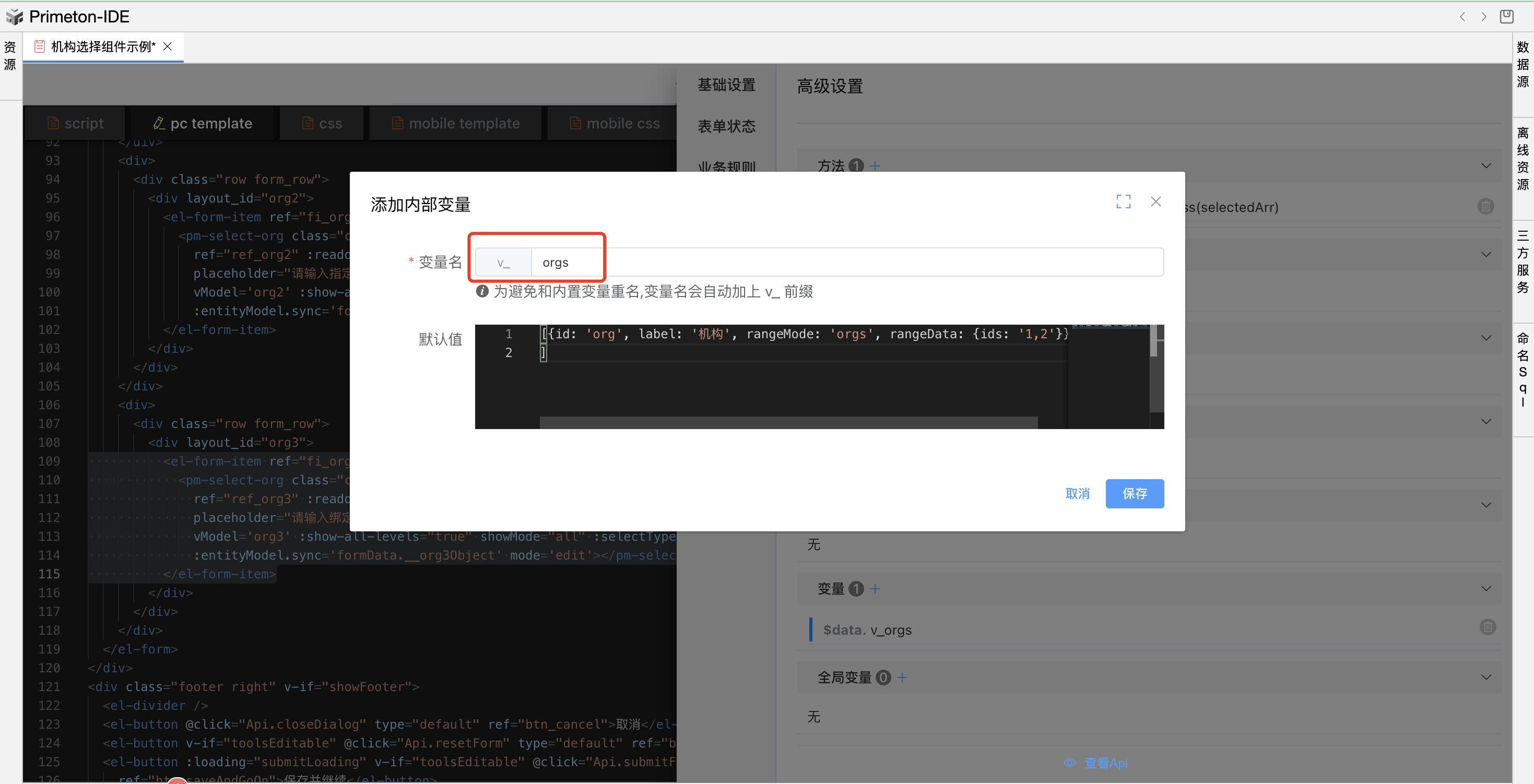Click the horizontal scrollbar in default value editor
1534x784 pixels.
pos(788,422)
